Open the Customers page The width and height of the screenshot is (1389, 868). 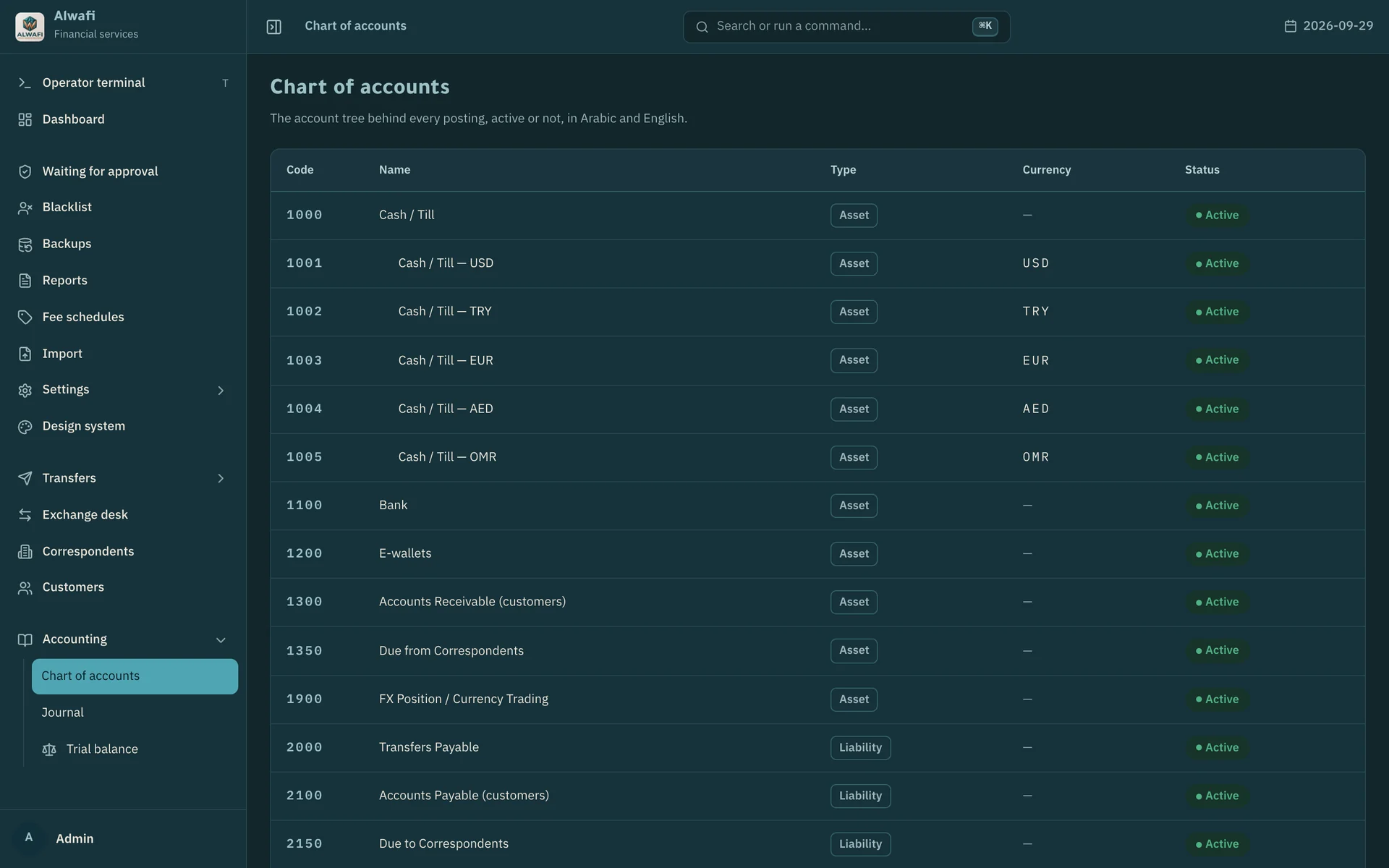pyautogui.click(x=123, y=588)
